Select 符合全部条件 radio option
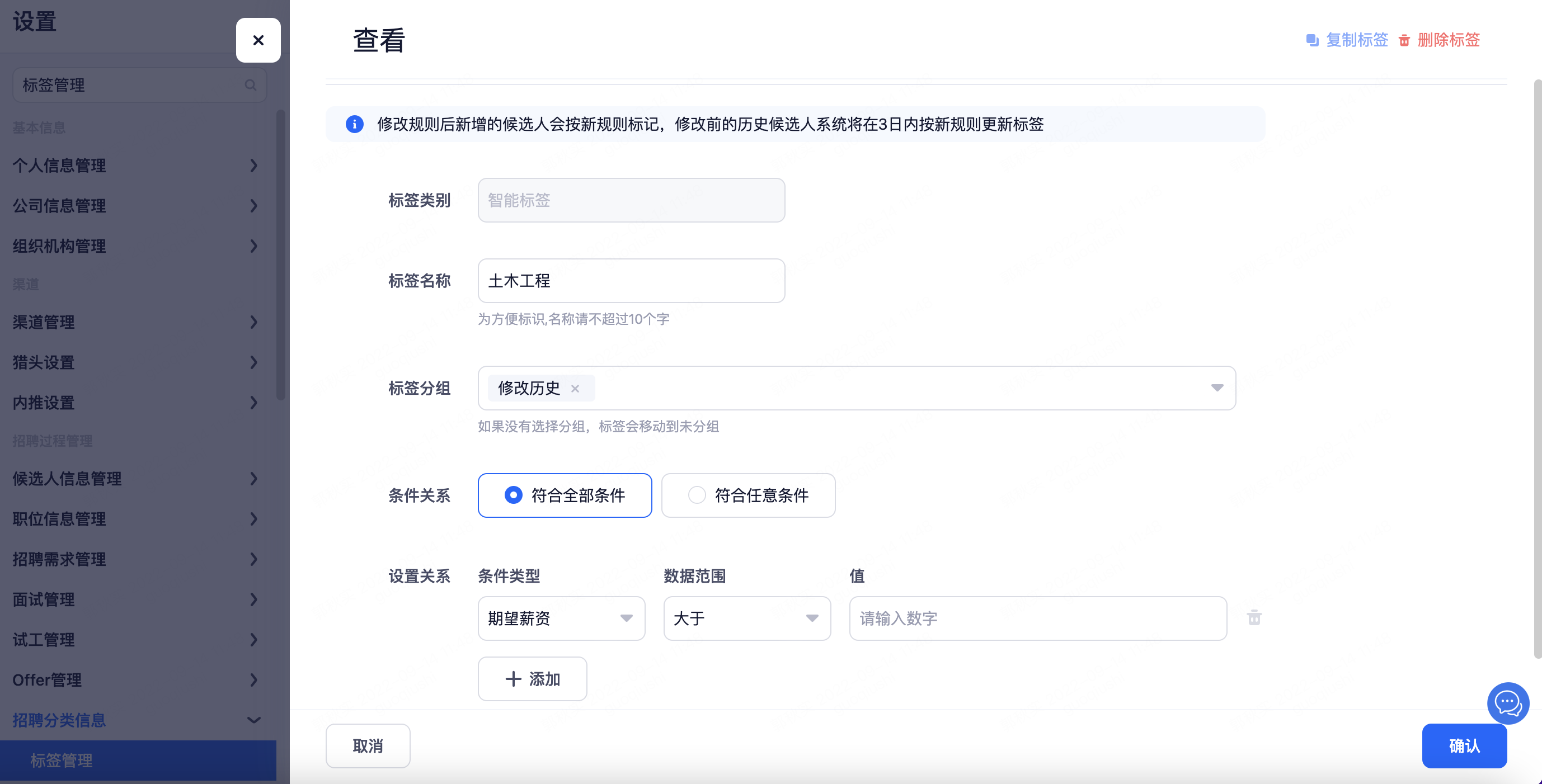 tap(565, 495)
